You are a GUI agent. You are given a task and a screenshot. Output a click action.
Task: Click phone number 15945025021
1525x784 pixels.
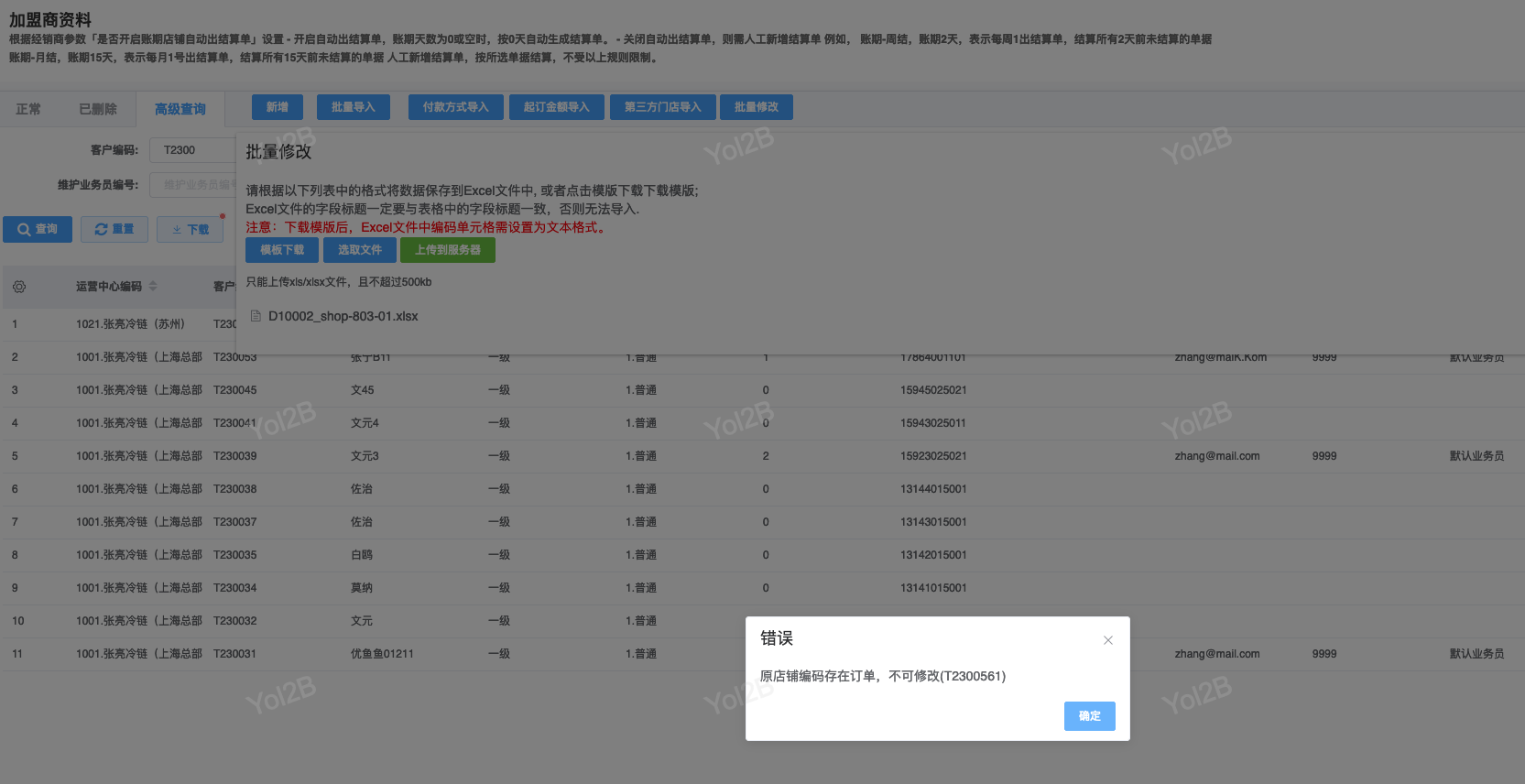[933, 390]
